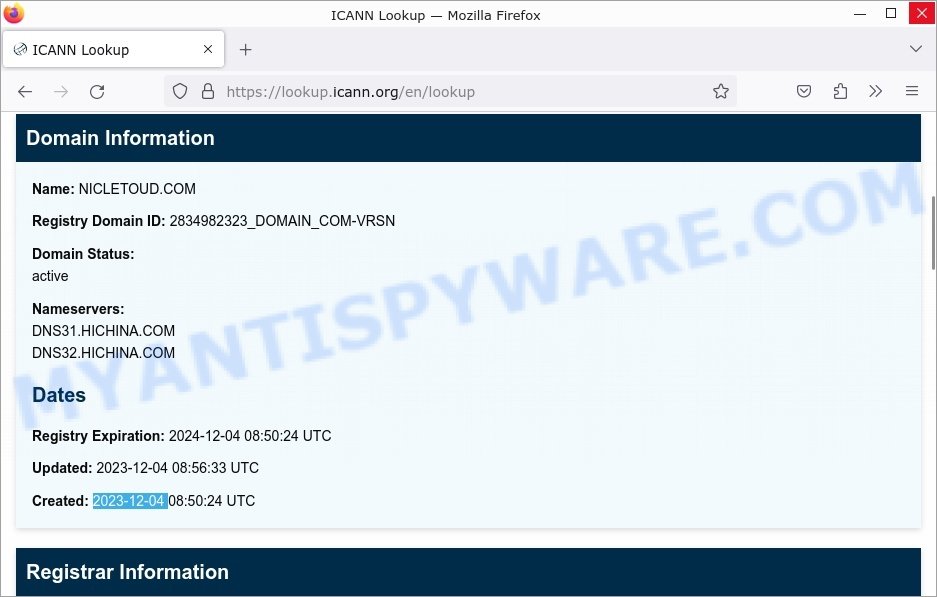Click the forward navigation arrow

pyautogui.click(x=61, y=91)
